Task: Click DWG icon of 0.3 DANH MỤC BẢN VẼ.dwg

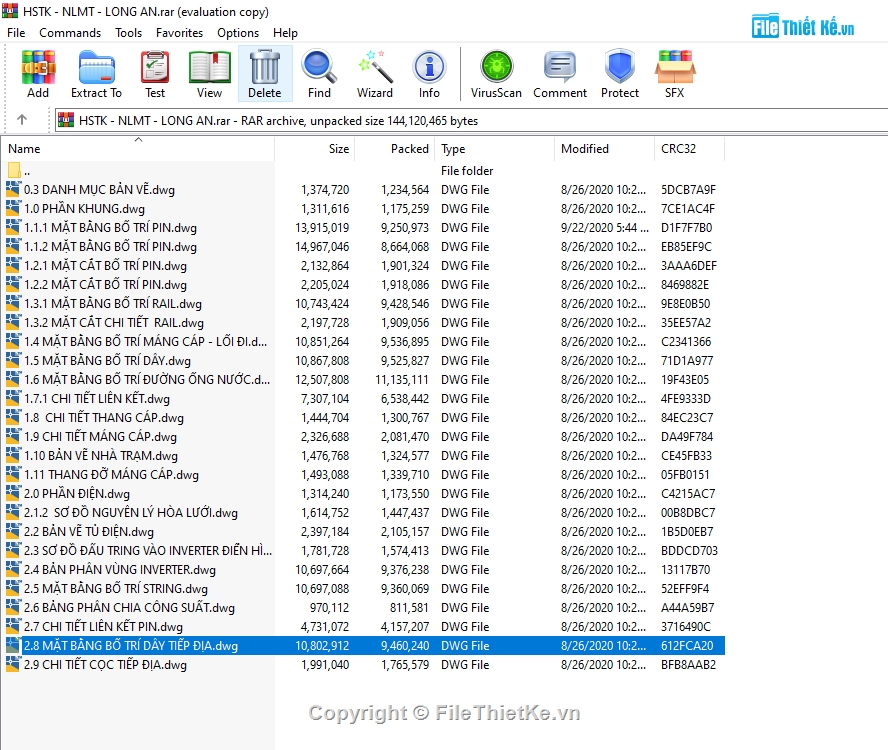Action: tap(14, 189)
